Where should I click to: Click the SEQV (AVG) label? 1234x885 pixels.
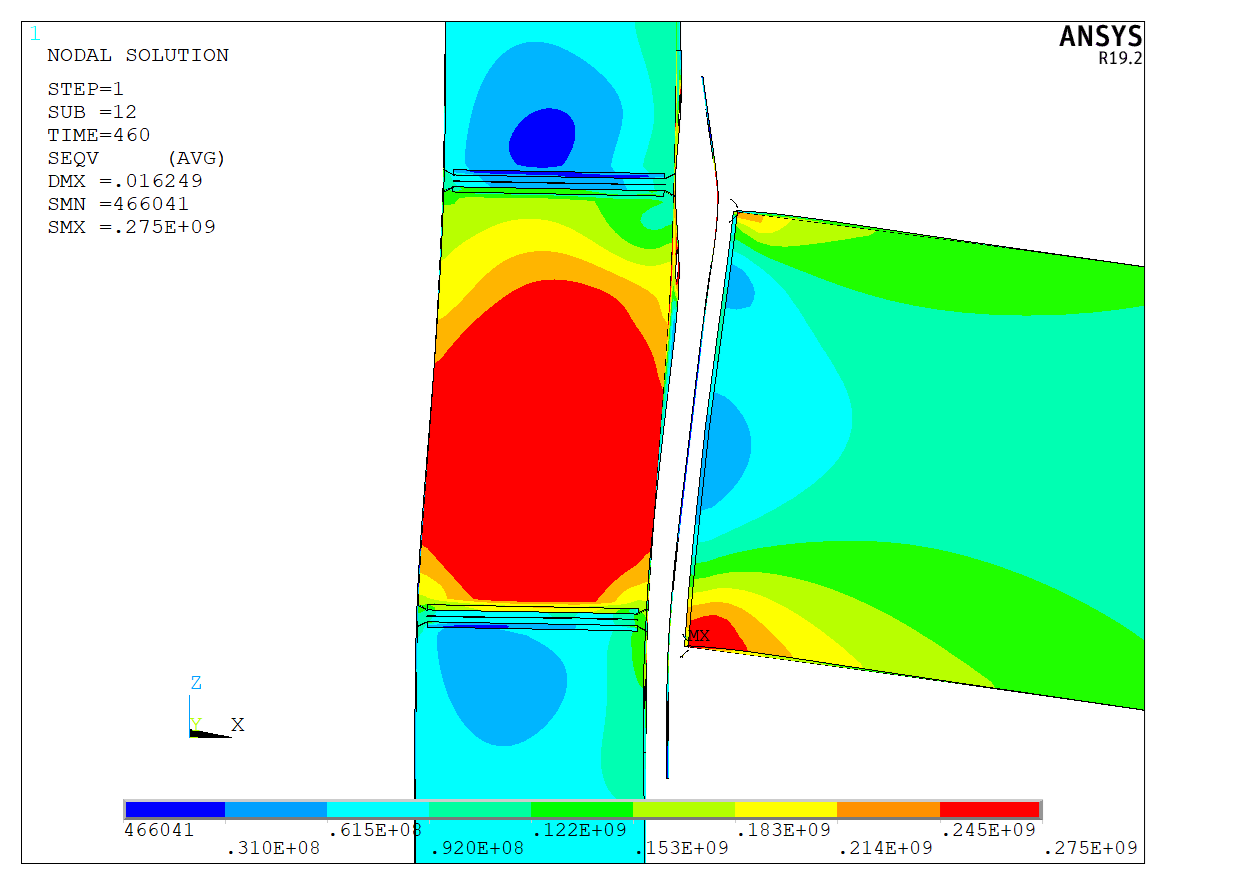tap(136, 158)
